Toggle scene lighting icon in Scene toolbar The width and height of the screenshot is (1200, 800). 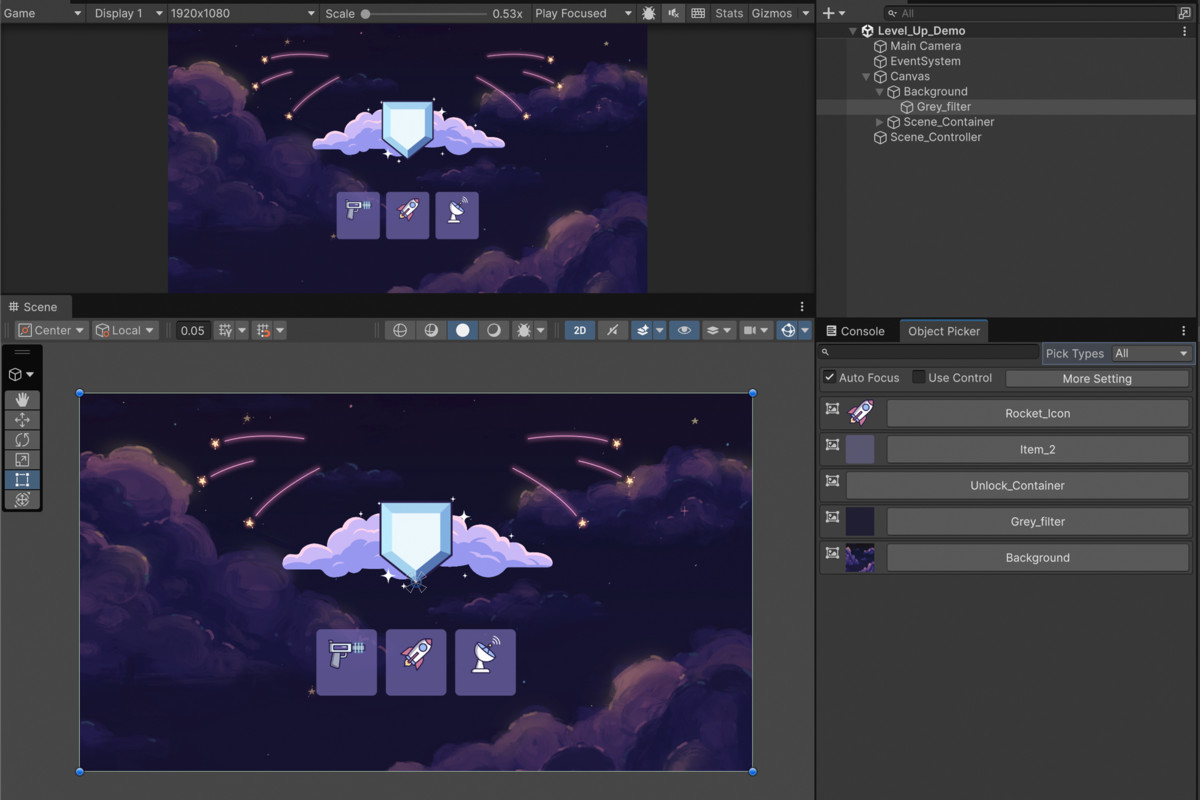612,330
